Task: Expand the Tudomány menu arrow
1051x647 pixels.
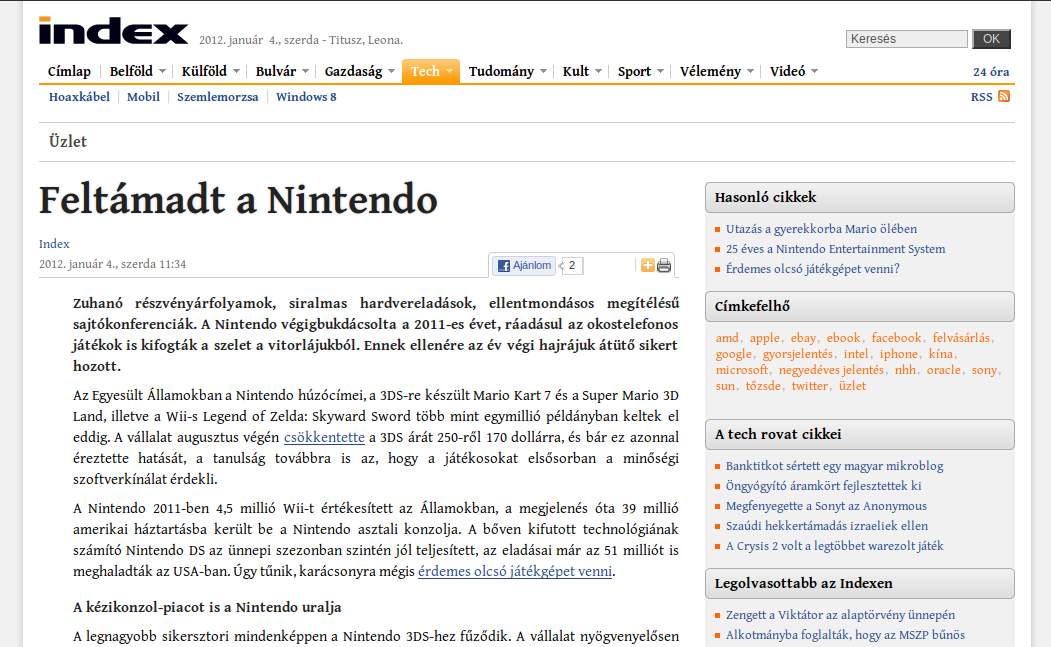Action: 544,71
